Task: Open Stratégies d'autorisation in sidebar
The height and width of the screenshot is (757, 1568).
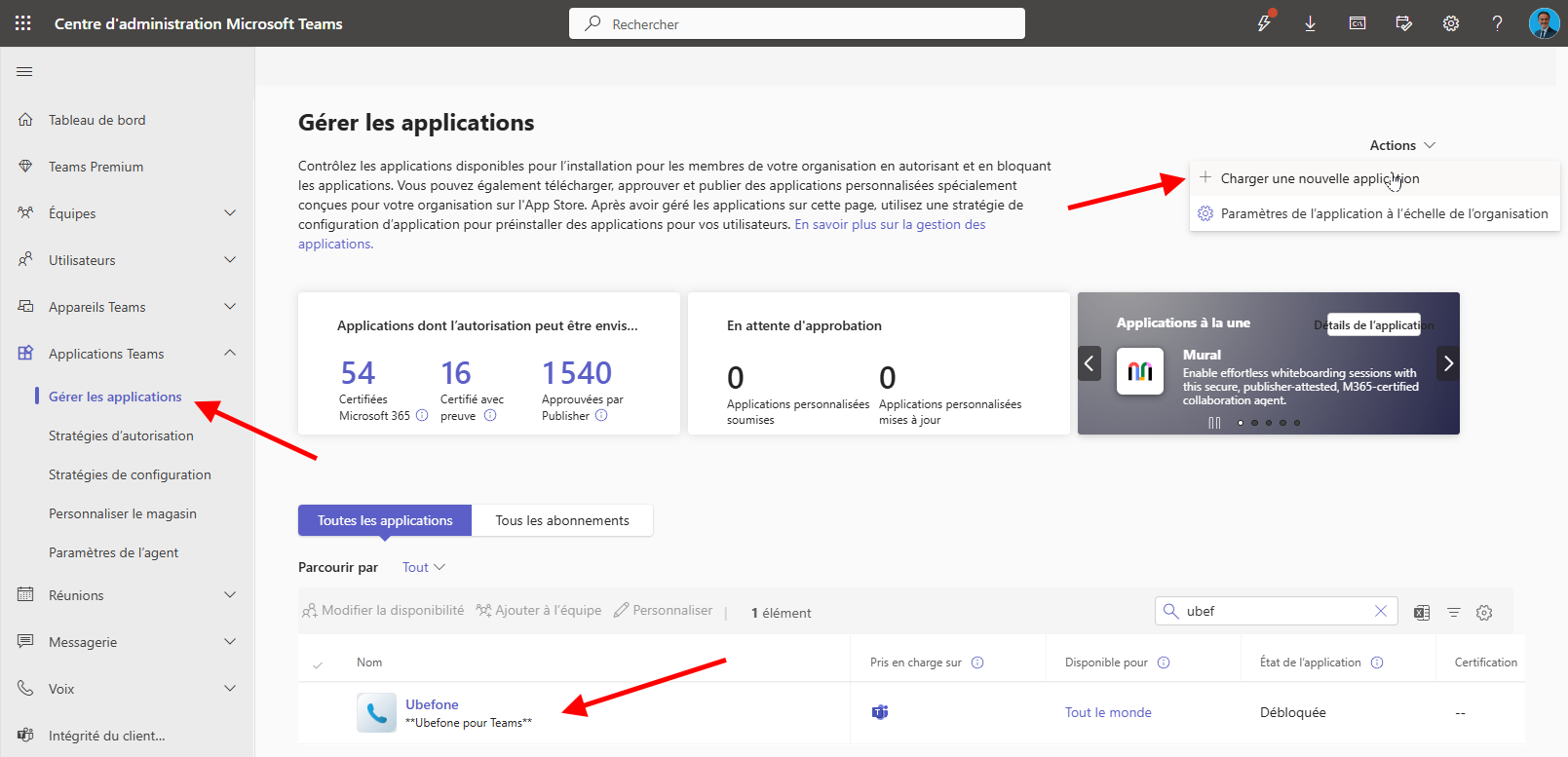Action: tap(121, 435)
